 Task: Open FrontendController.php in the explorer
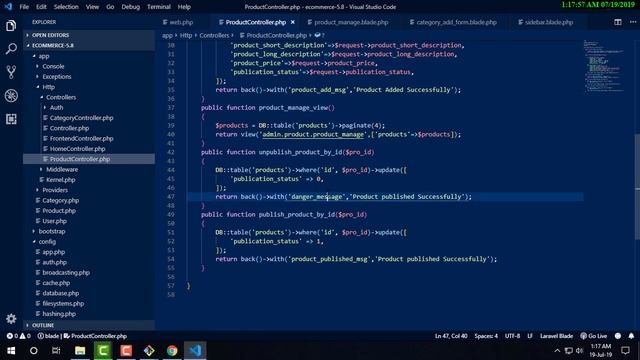click(81, 138)
